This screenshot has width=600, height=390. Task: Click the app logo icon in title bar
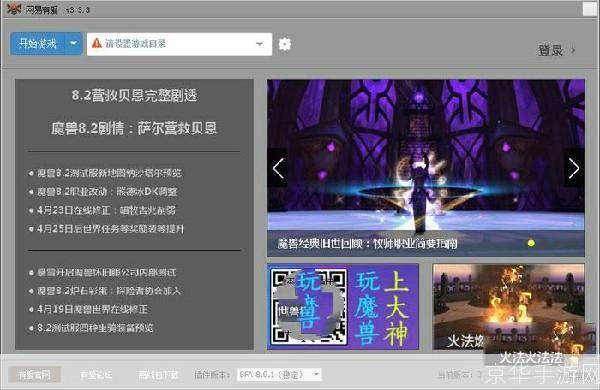14,8
